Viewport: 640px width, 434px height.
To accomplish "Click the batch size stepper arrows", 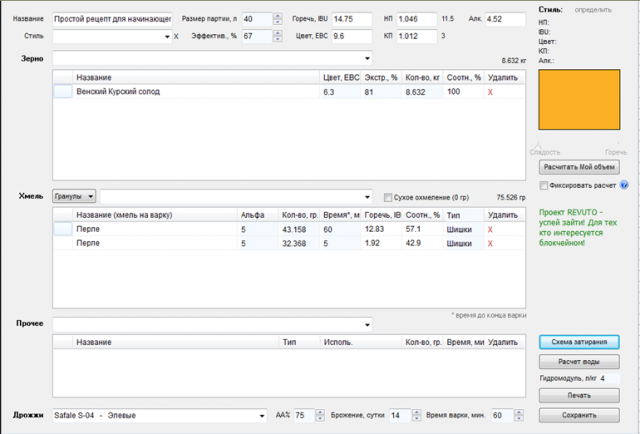I will point(276,19).
